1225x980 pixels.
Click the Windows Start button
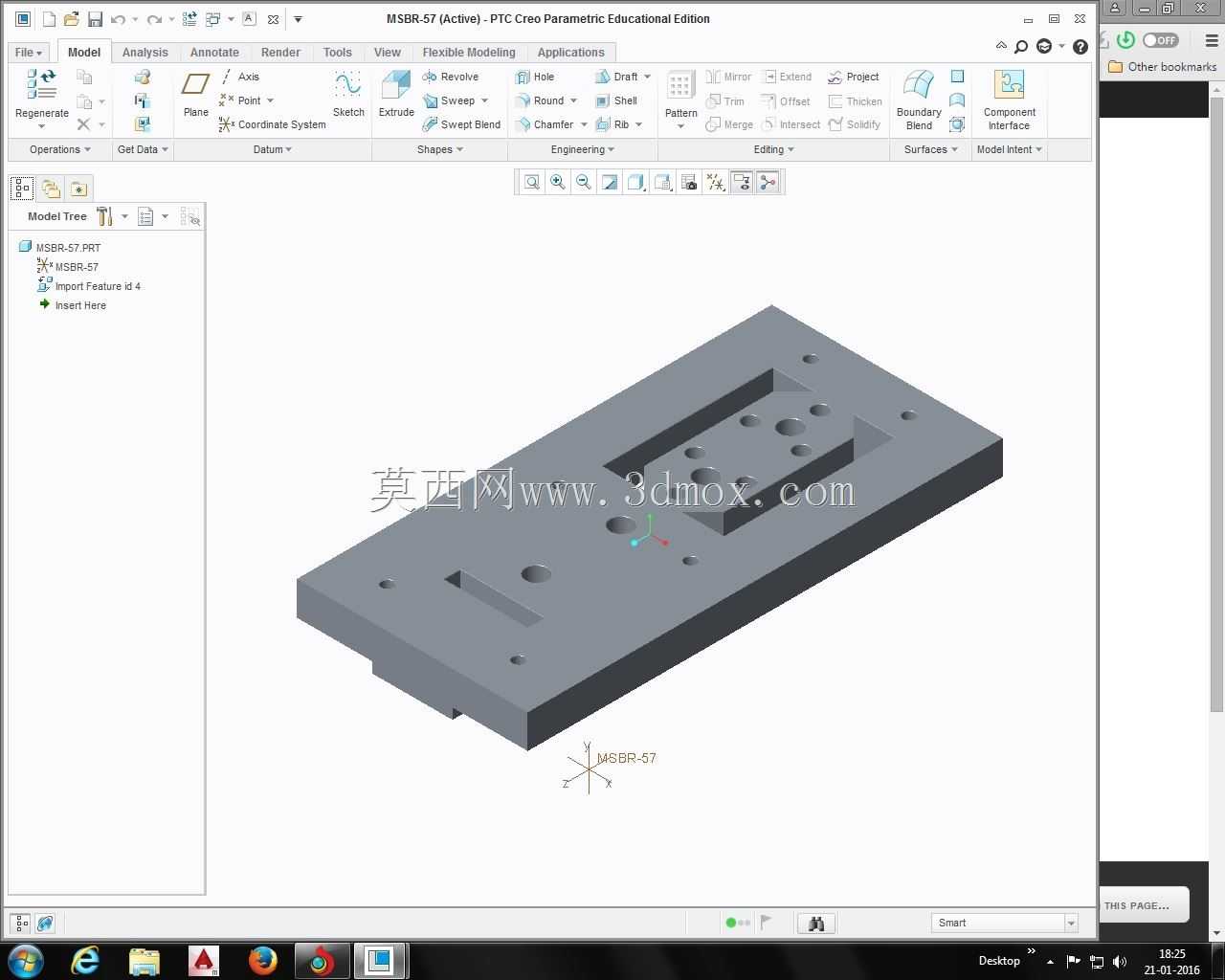tap(25, 960)
